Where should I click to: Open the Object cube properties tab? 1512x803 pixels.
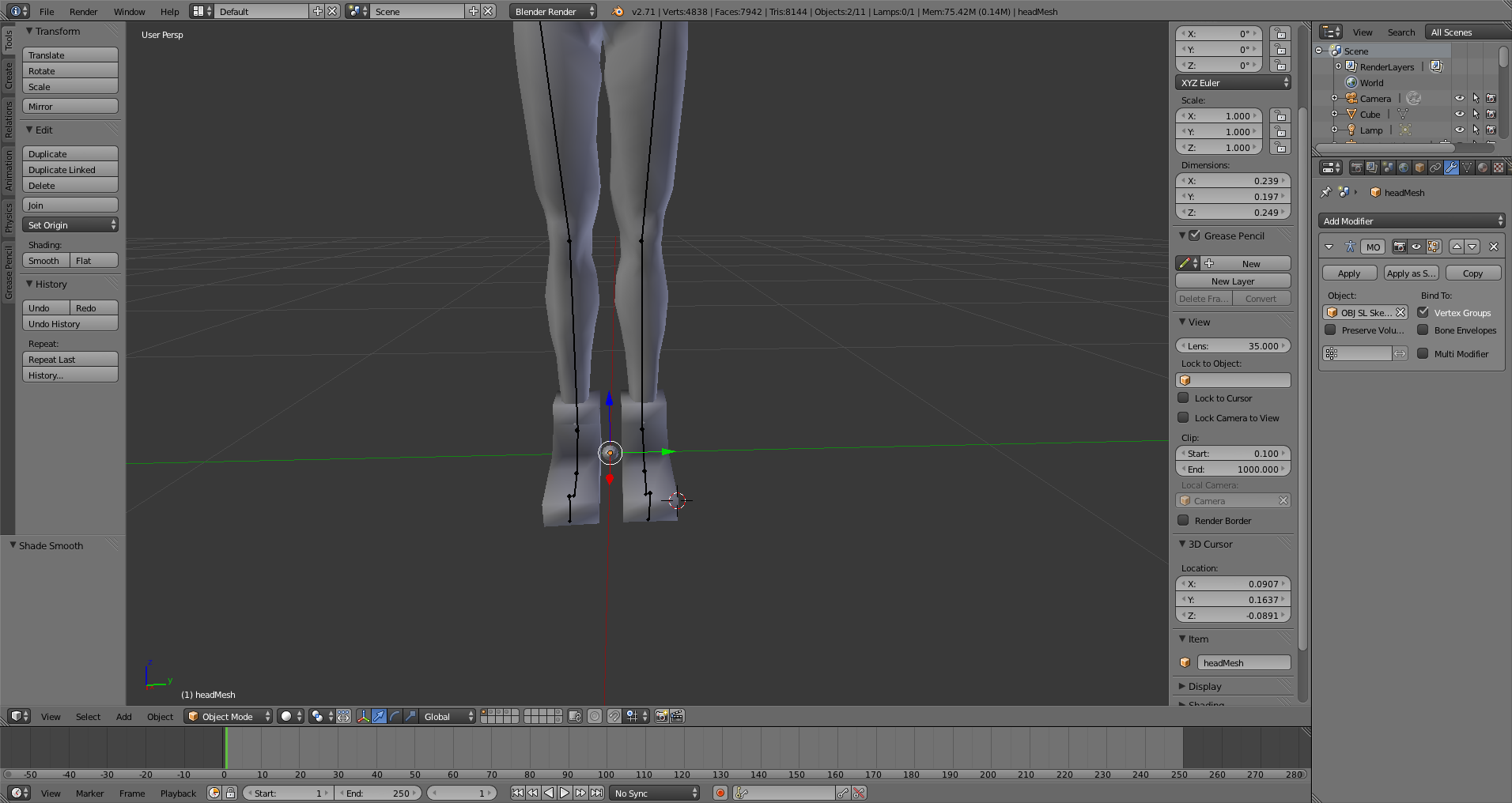click(x=1419, y=168)
